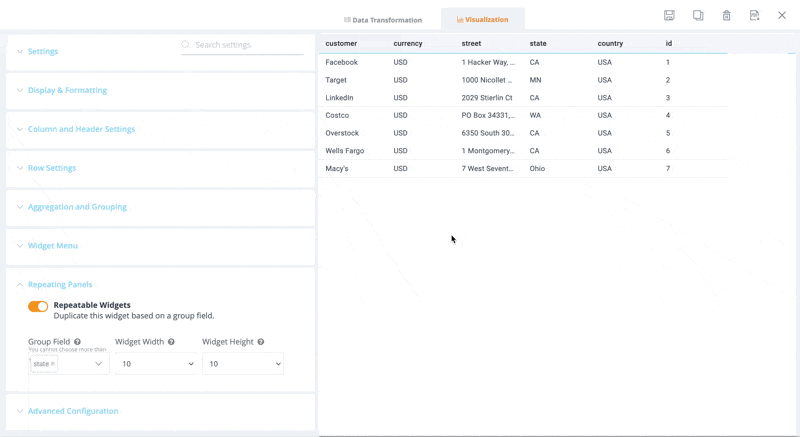Click the MN state cell
Screen dimensions: 800x437
coord(535,80)
